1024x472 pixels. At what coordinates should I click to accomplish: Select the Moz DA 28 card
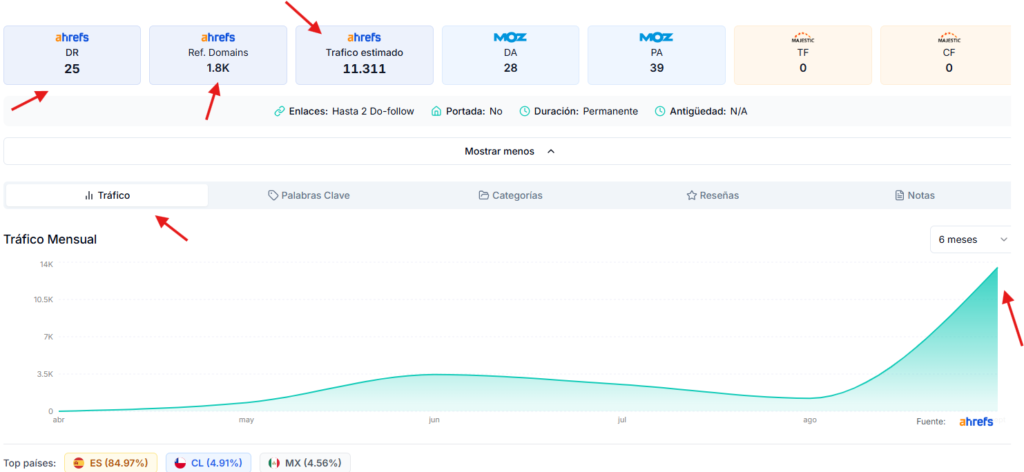(x=511, y=55)
